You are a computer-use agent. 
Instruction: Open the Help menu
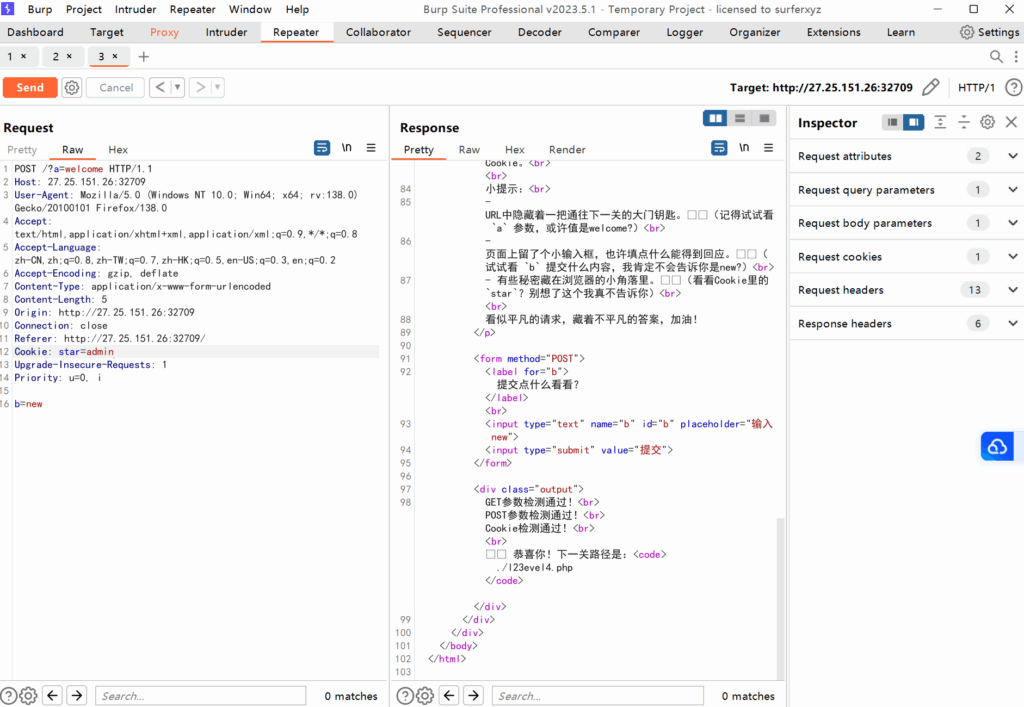tap(297, 10)
